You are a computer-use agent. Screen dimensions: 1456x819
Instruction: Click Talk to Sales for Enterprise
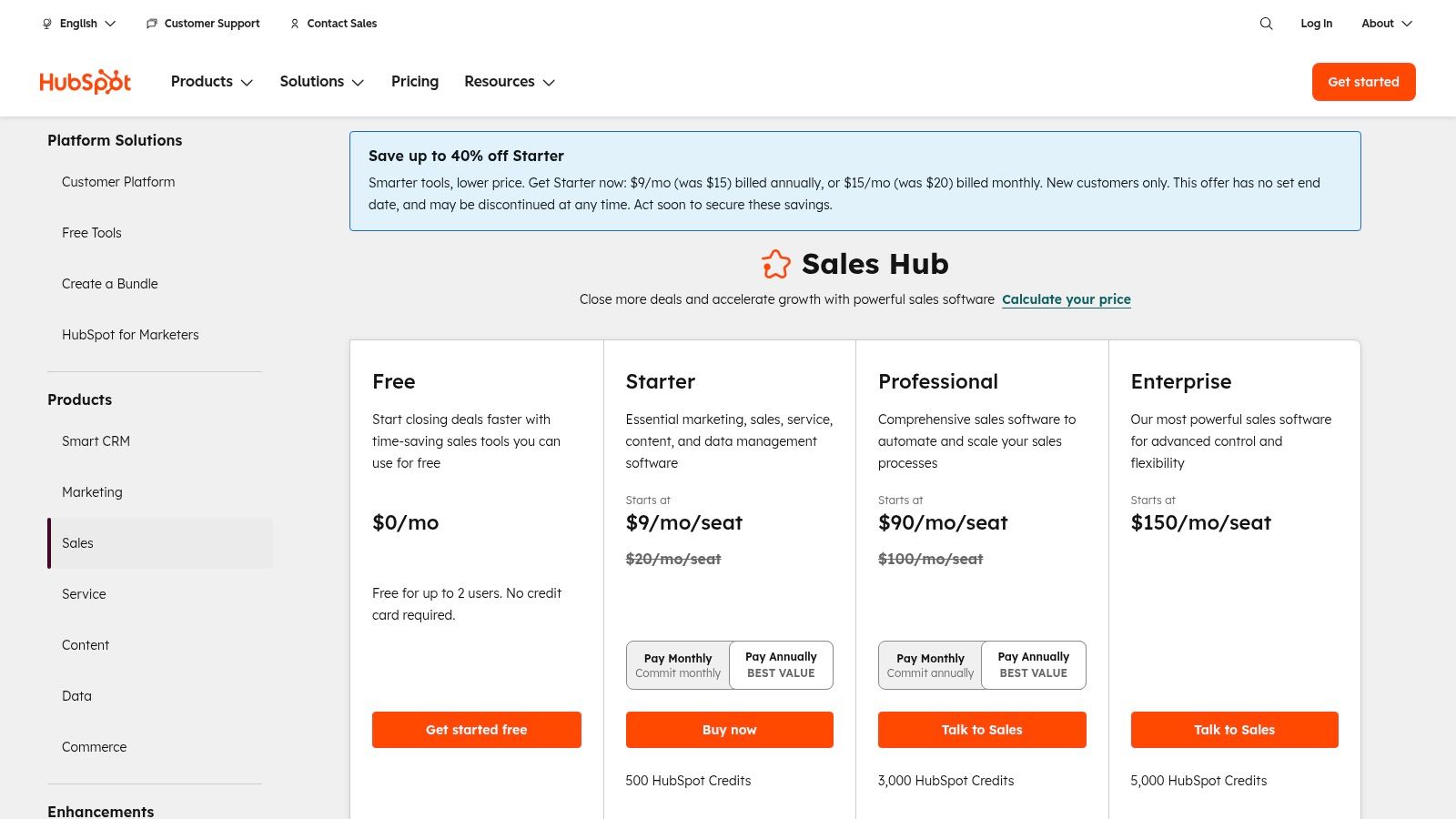[1234, 729]
